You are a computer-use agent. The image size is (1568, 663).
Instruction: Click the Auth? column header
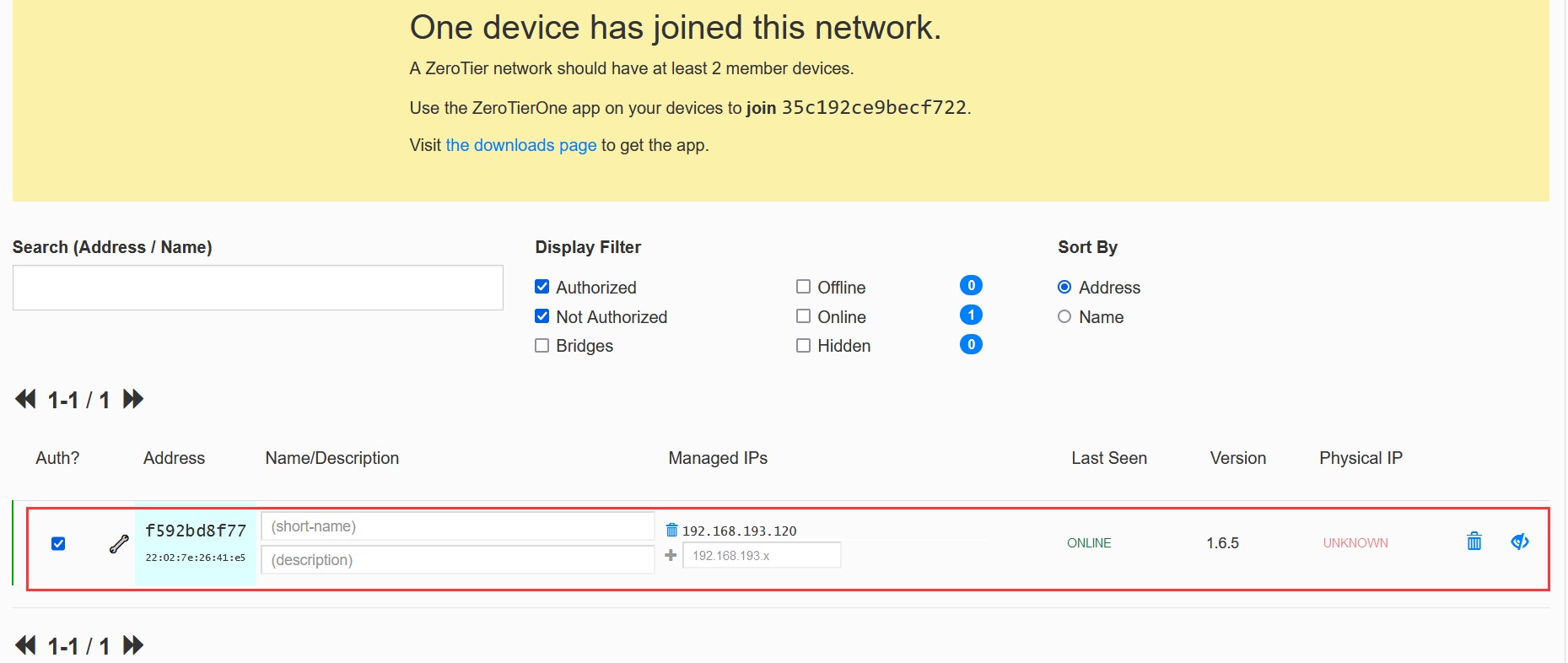point(57,458)
